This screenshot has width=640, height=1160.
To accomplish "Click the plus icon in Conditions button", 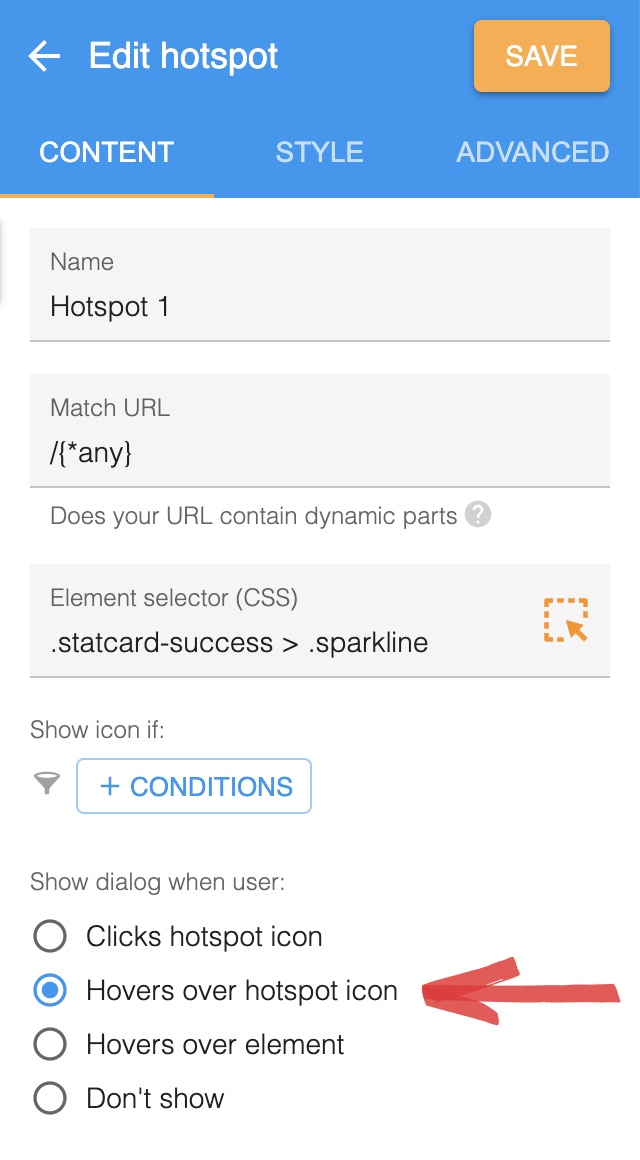I will [110, 786].
